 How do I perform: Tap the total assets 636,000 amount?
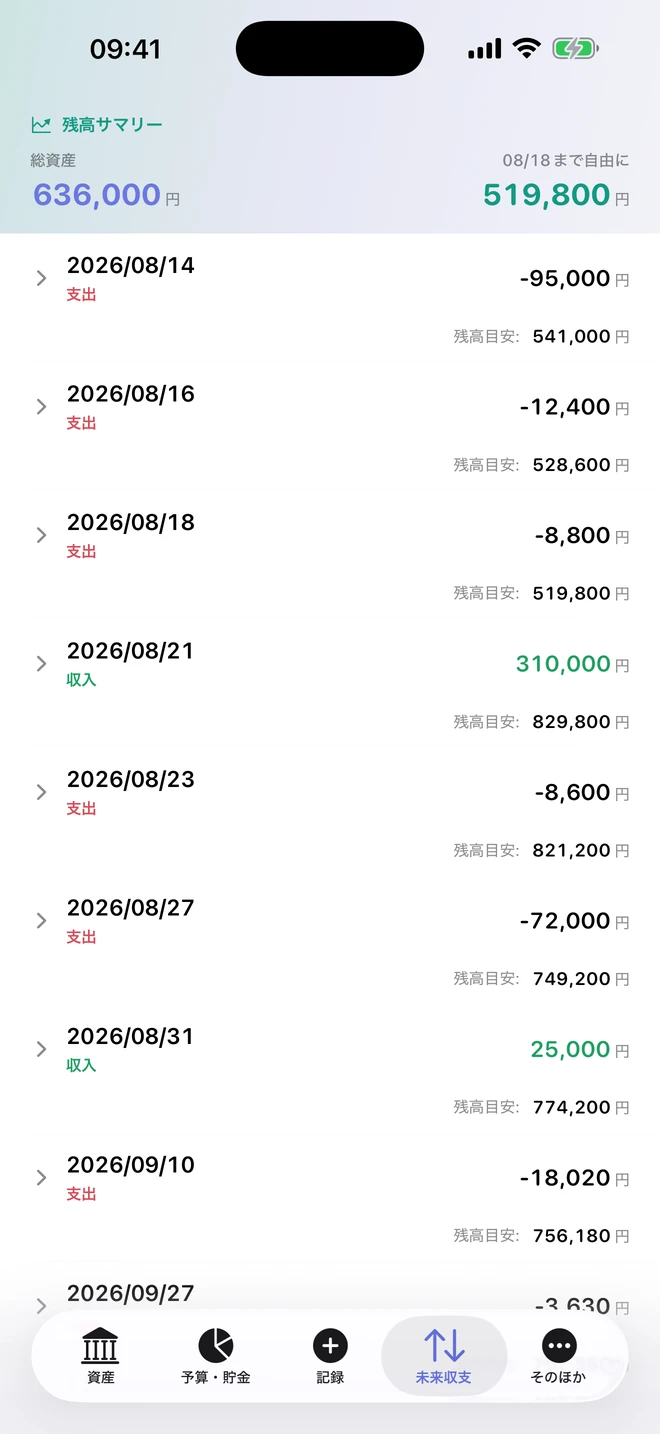pyautogui.click(x=97, y=194)
